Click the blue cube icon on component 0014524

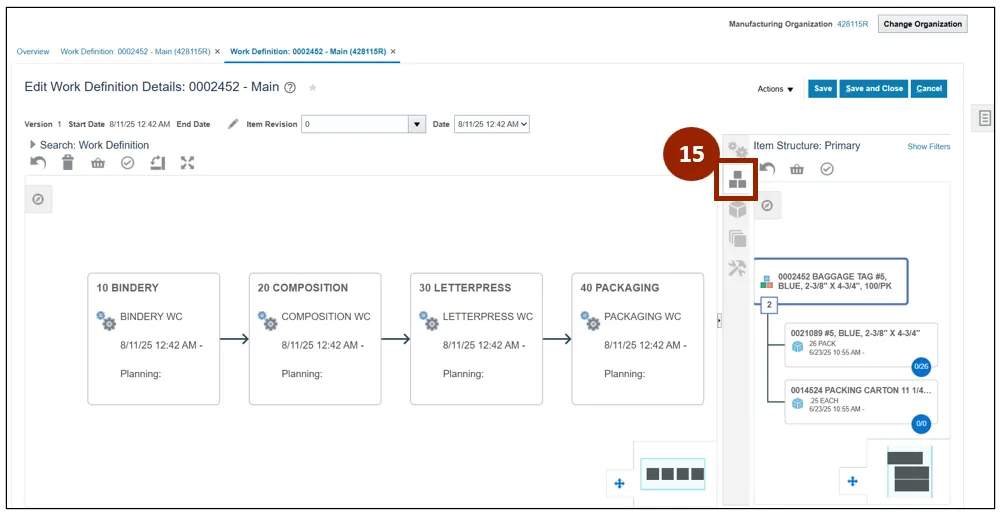pyautogui.click(x=797, y=404)
